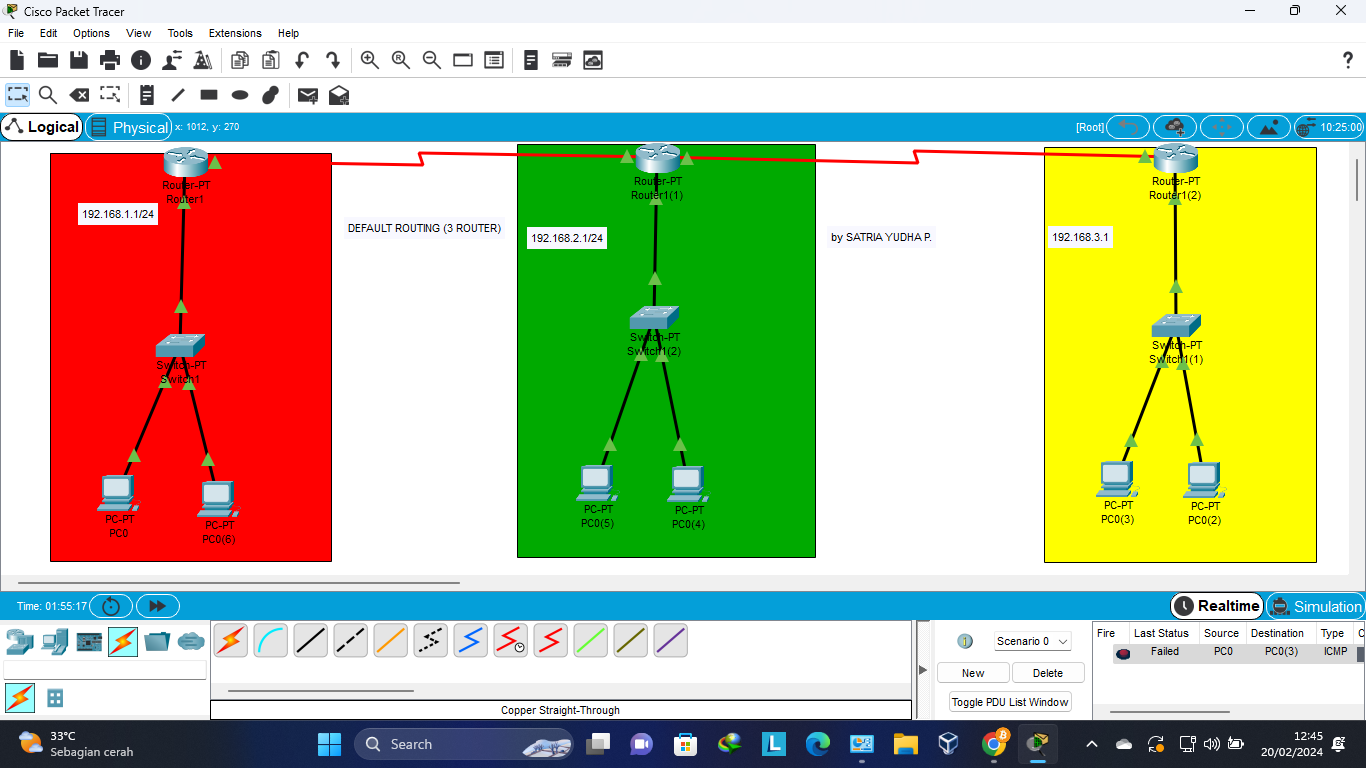Zoom in on the workspace
The image size is (1366, 768).
(x=370, y=60)
